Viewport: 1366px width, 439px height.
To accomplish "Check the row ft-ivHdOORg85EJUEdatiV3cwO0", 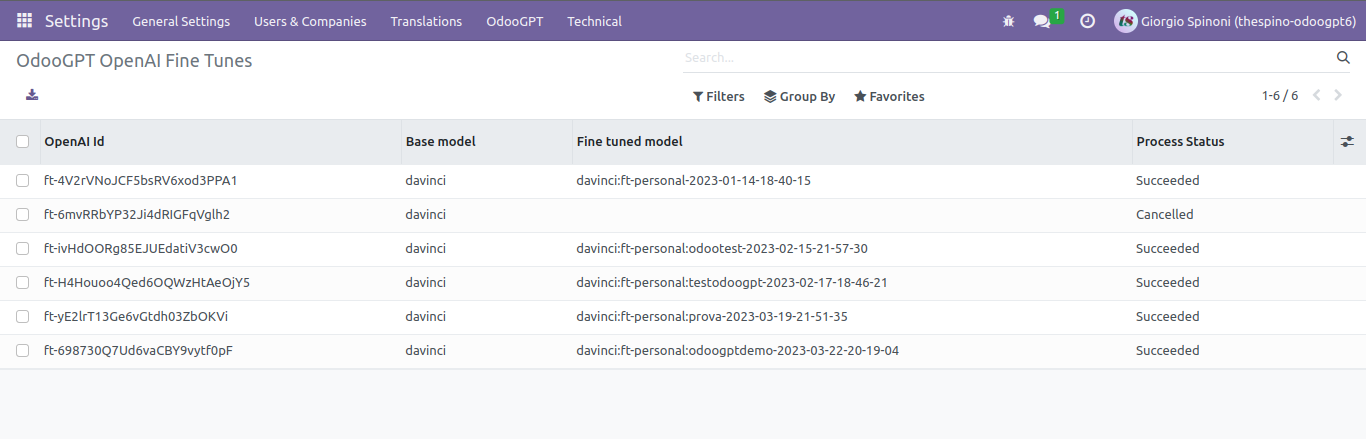I will pyautogui.click(x=22, y=249).
